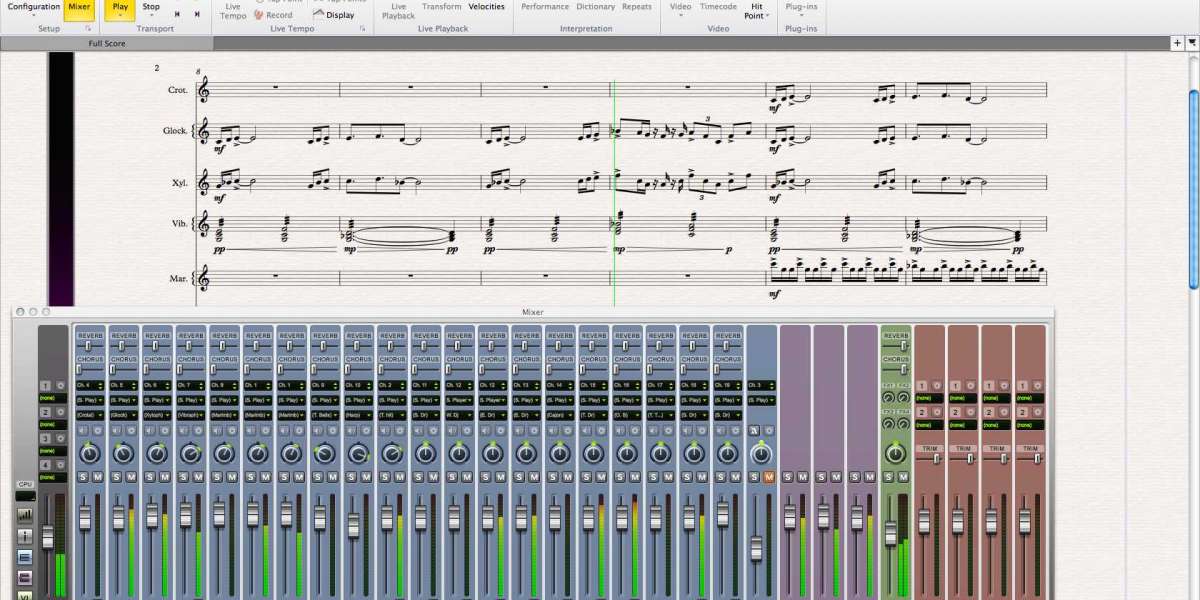Adjust the FX2 knob on the green strip
The width and height of the screenshot is (1200, 600).
click(x=903, y=397)
